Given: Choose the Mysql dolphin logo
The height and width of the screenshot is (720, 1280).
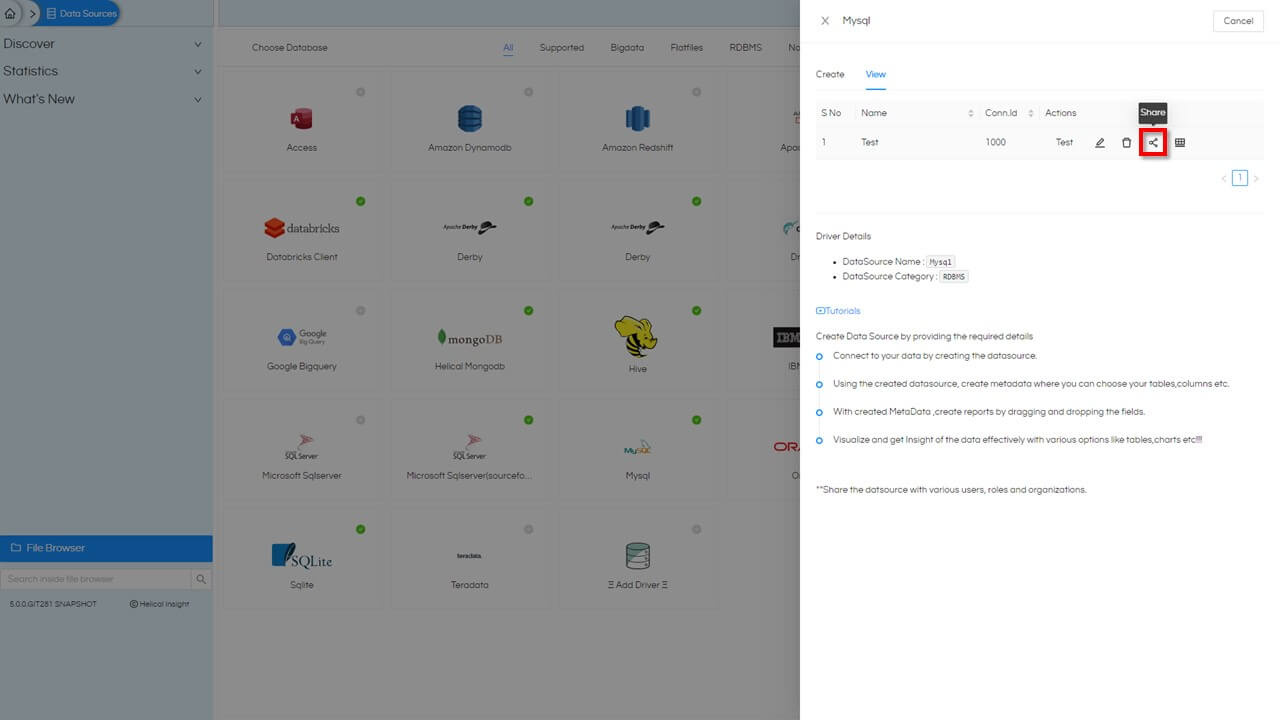Looking at the screenshot, I should click(x=638, y=448).
